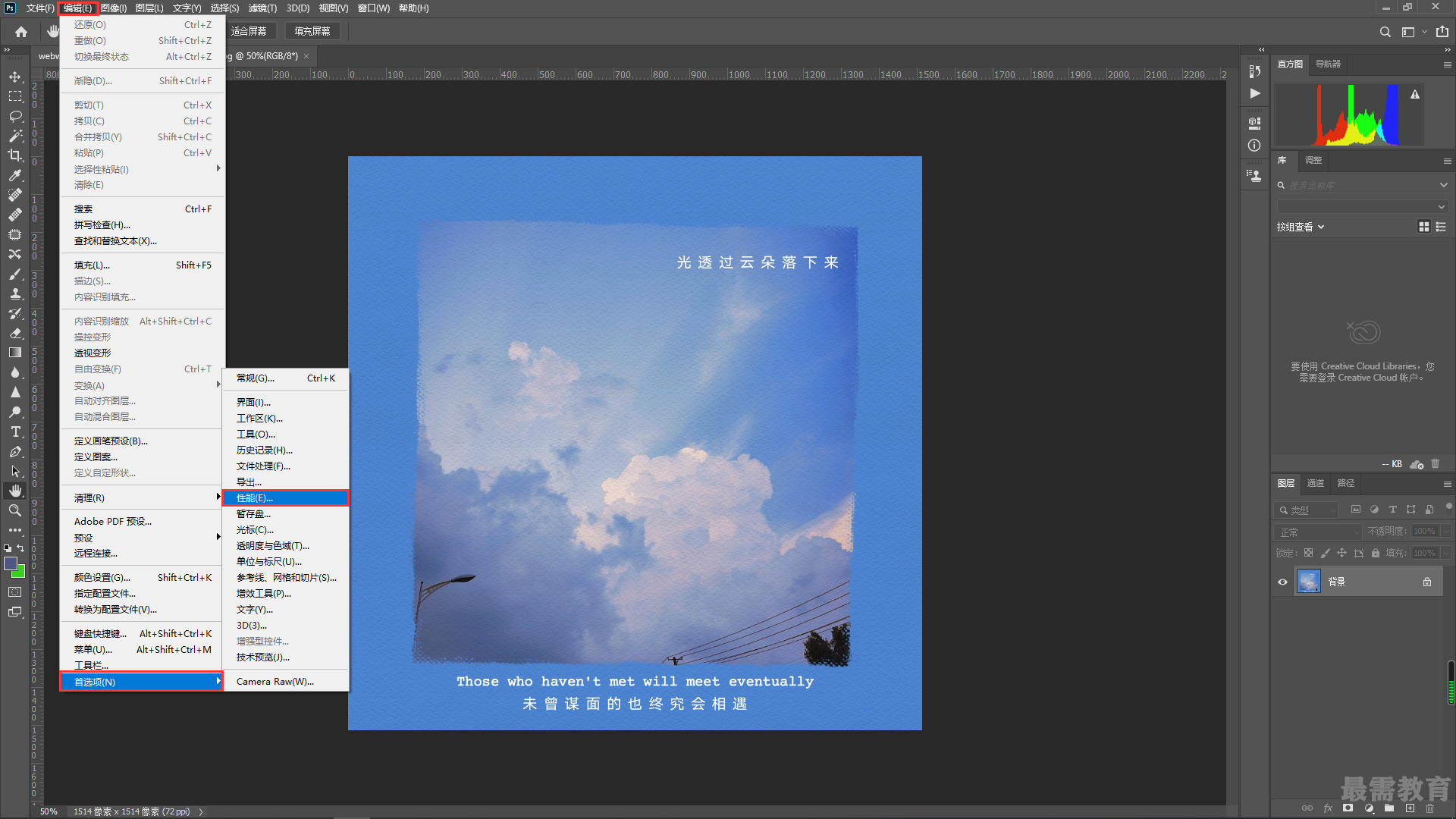Click the foreground color swatch
Screen dimensions: 1456x819
(11, 563)
